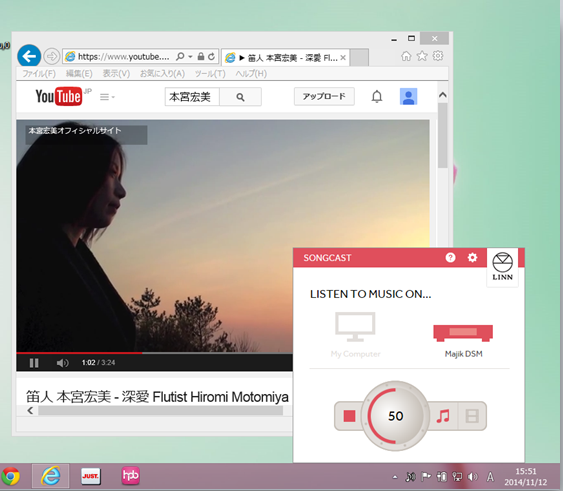Expand the YouTube guide menu dropdown
The image size is (563, 491).
click(107, 97)
